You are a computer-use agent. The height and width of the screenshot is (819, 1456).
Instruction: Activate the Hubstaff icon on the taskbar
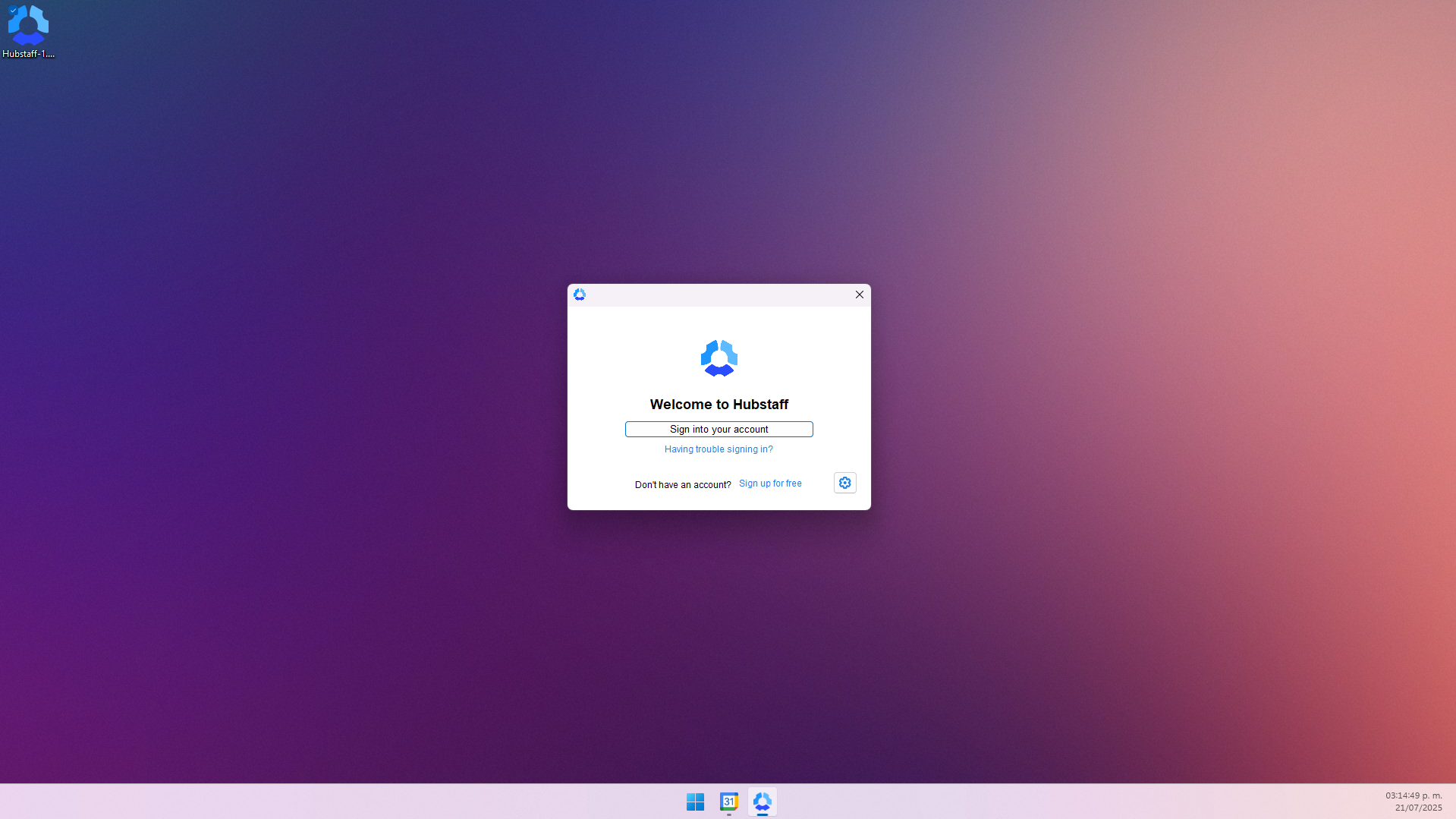click(762, 802)
